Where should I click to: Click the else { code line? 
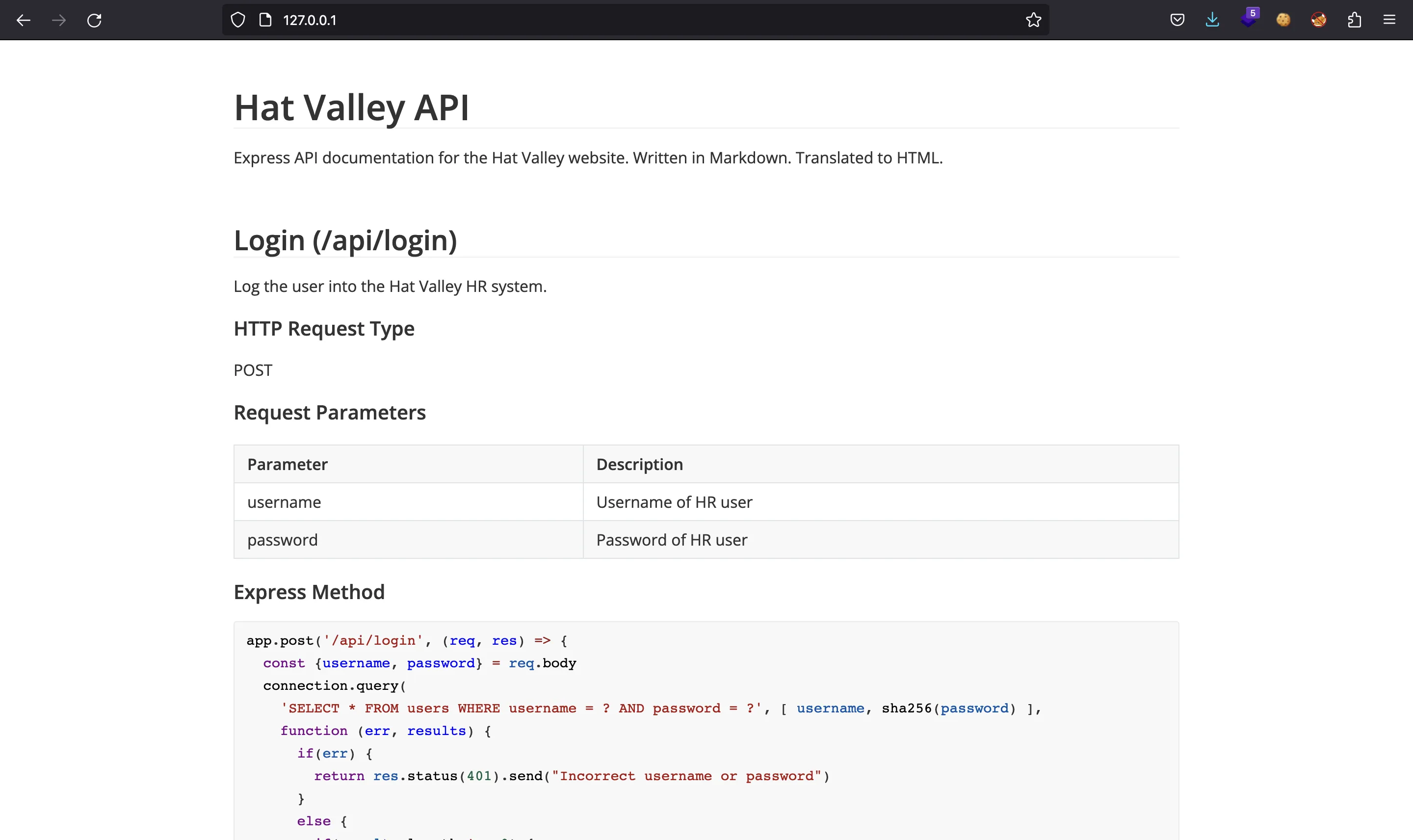click(x=322, y=821)
